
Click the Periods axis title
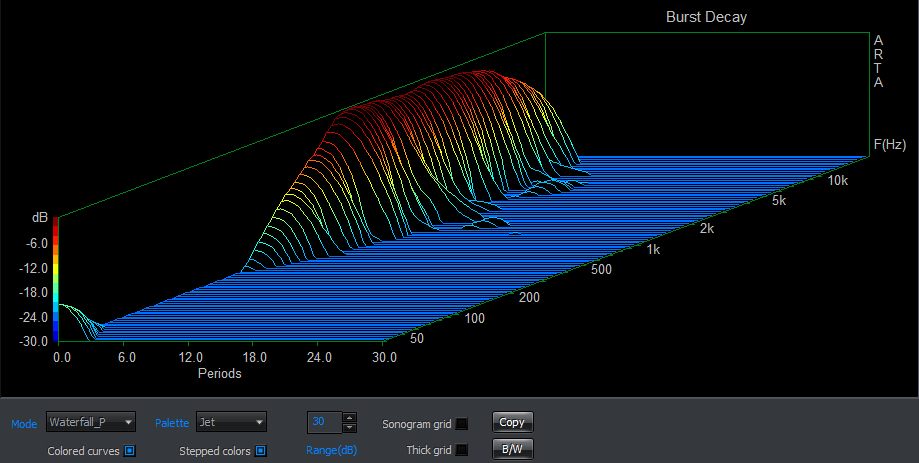[218, 374]
